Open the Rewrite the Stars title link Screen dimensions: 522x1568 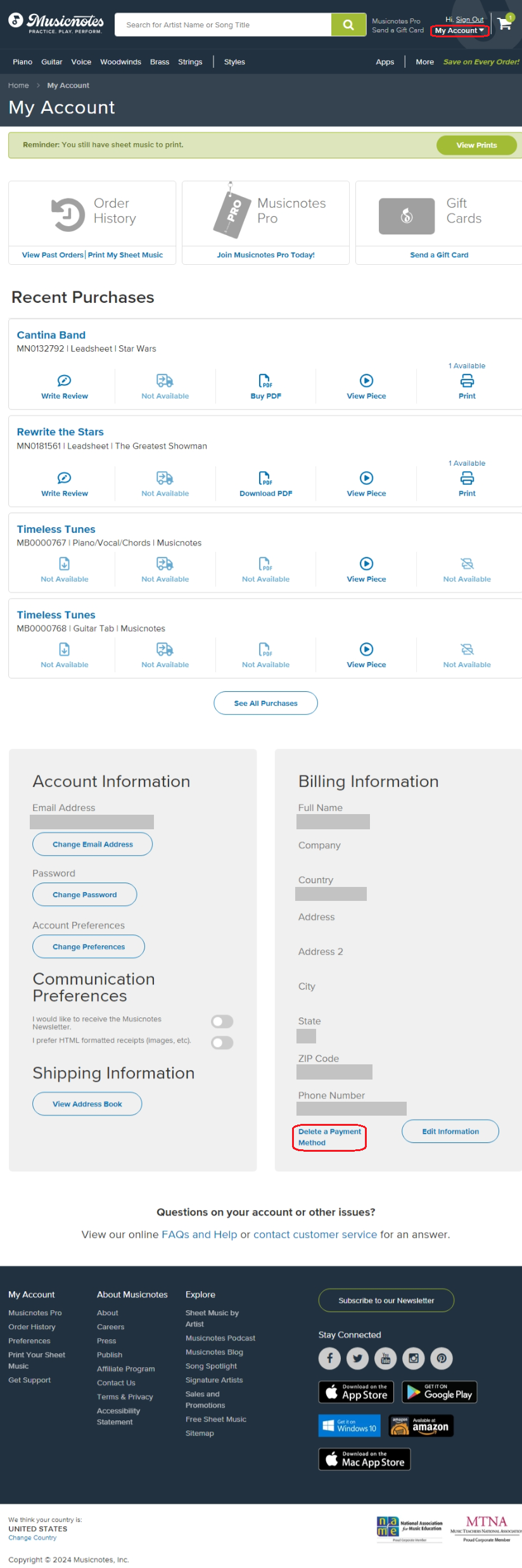pos(60,432)
